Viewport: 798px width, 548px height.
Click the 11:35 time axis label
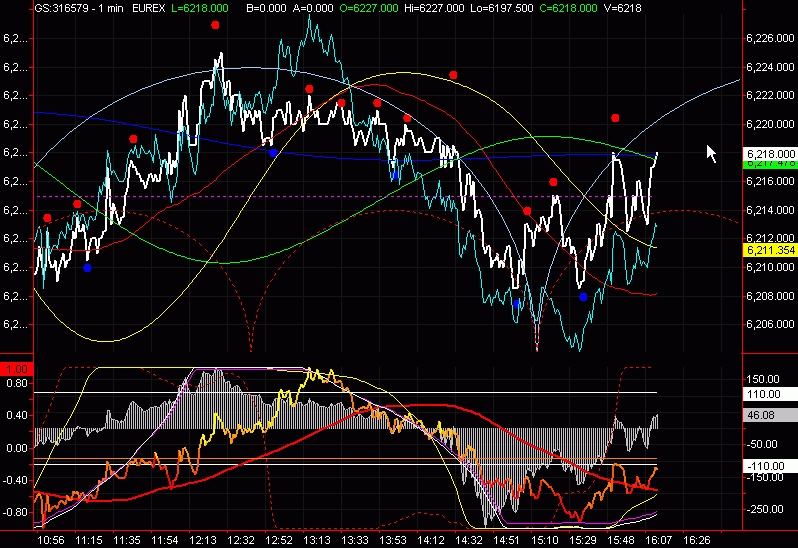(127, 540)
